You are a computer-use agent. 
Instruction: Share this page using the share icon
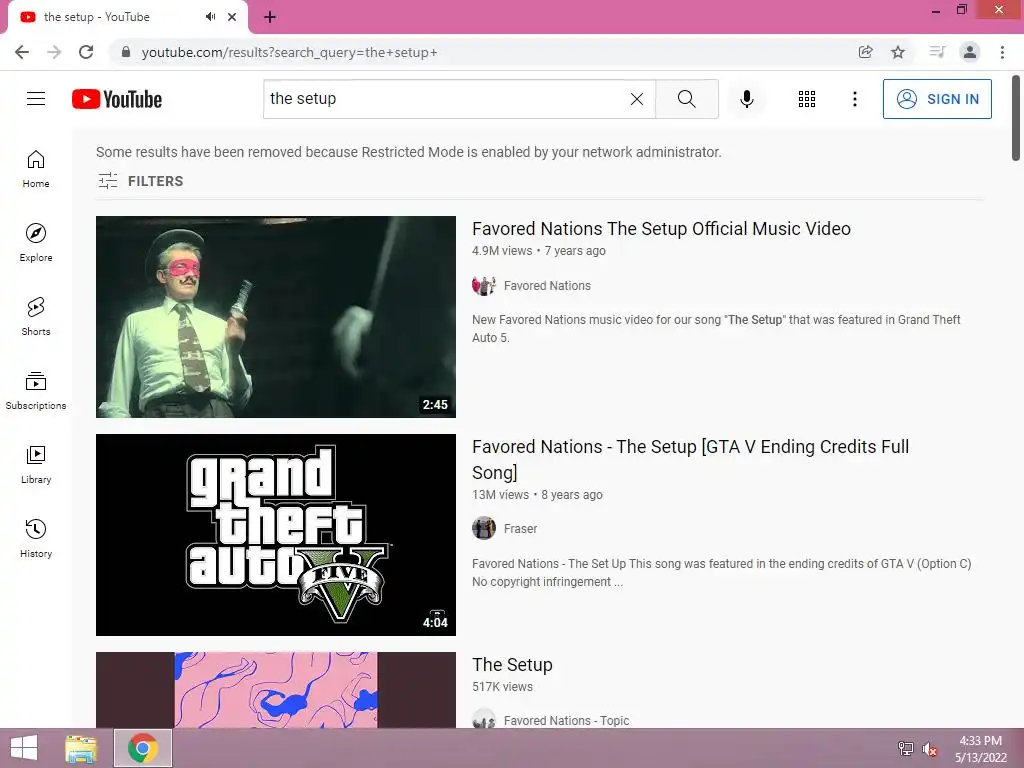pyautogui.click(x=865, y=52)
